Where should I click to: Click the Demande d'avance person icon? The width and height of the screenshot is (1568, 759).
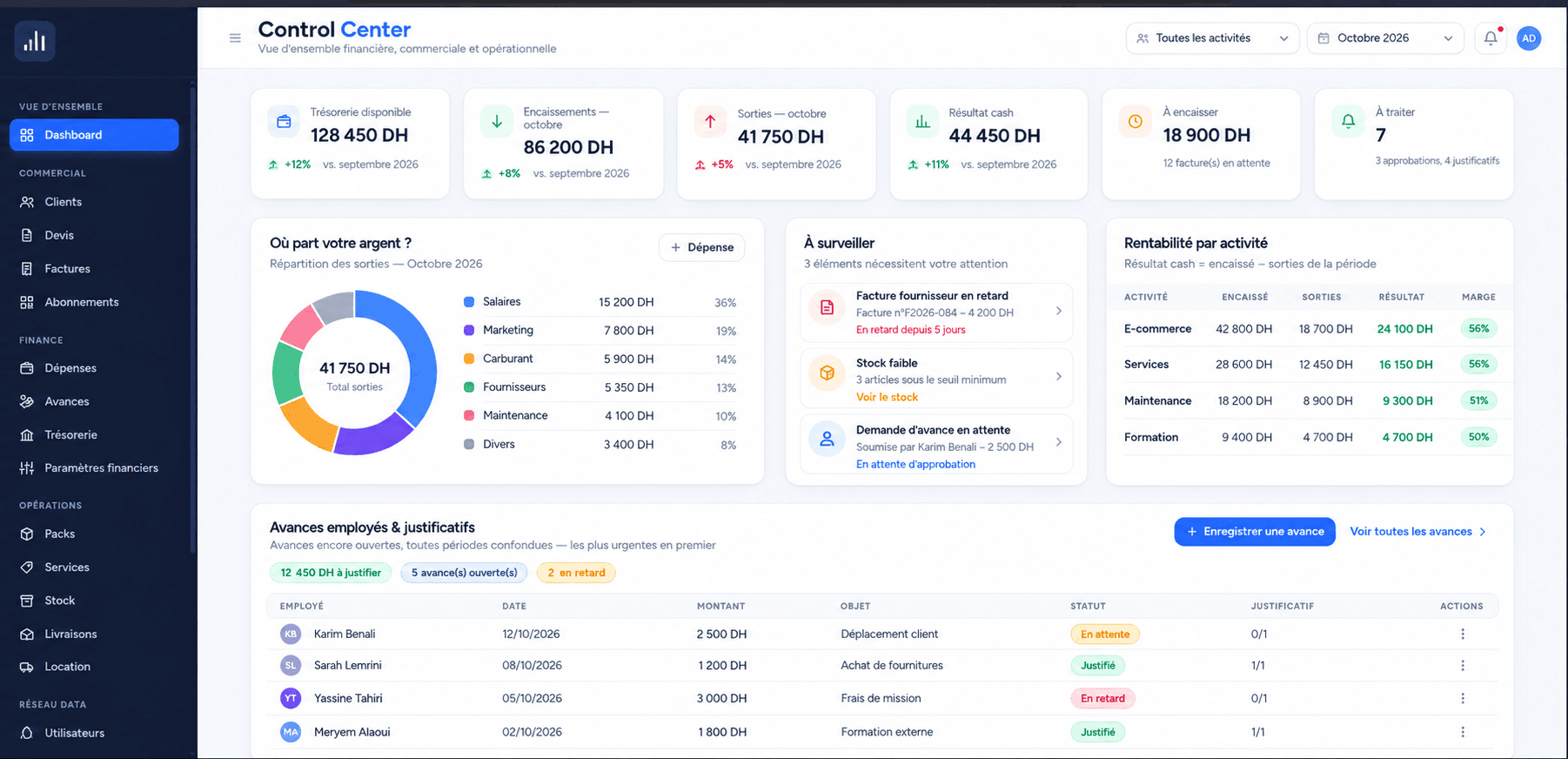pos(827,440)
